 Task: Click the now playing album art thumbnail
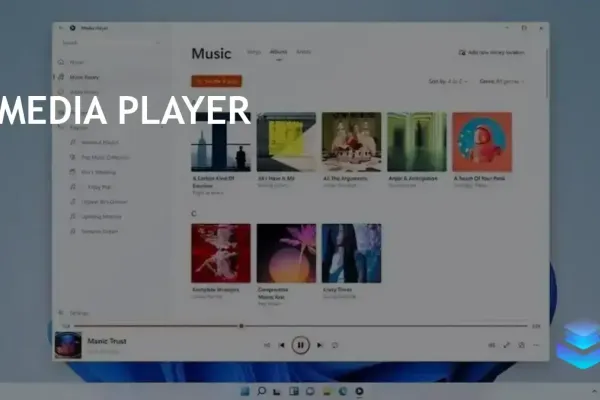68,345
